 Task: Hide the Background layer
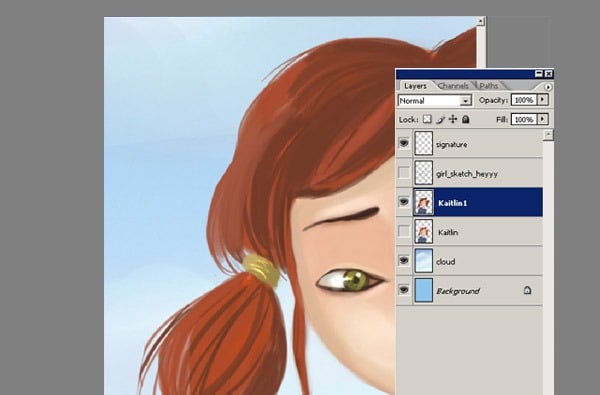404,290
